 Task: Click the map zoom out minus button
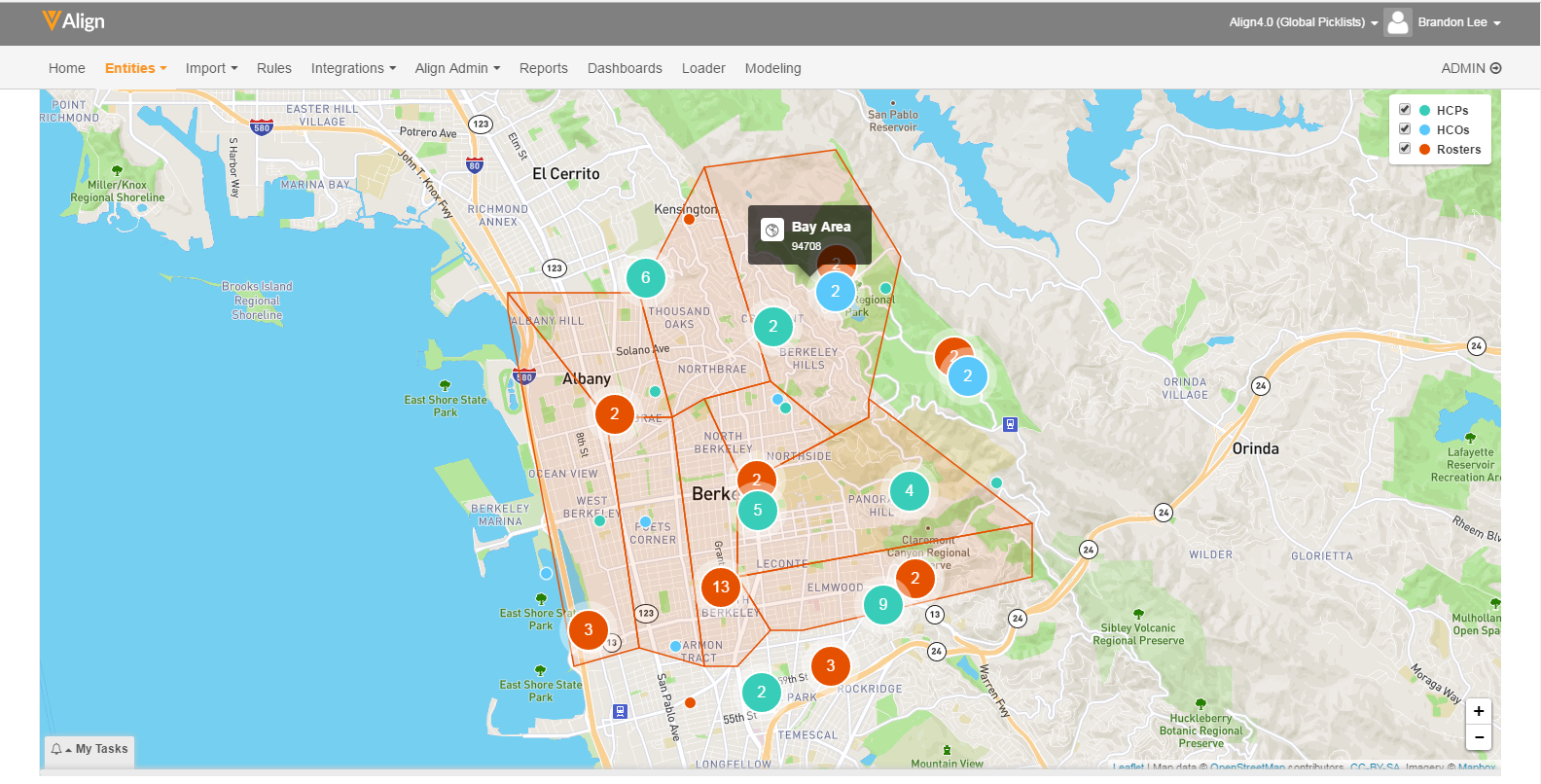[1478, 736]
